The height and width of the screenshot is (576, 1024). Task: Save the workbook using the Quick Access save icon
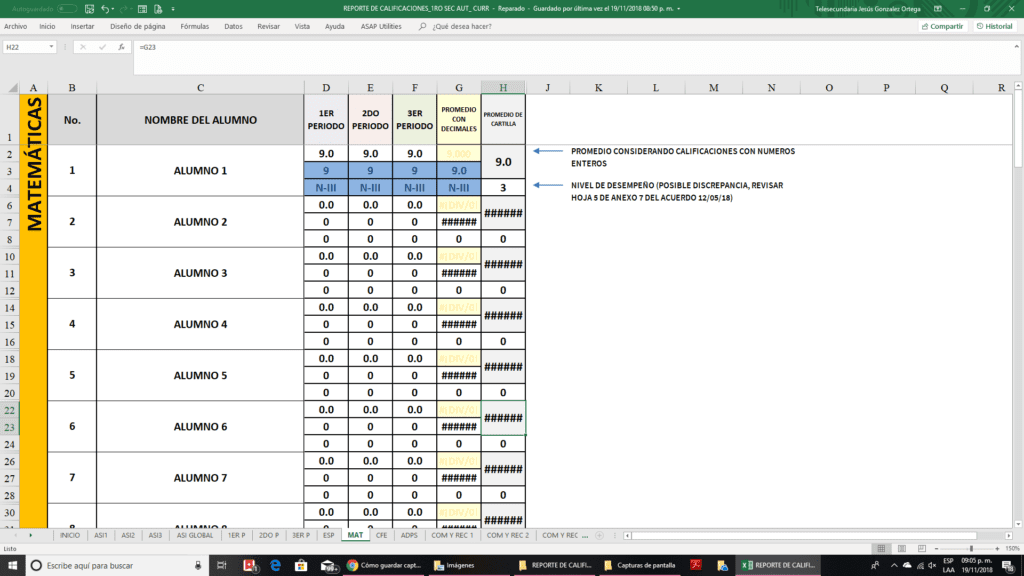[x=90, y=8]
